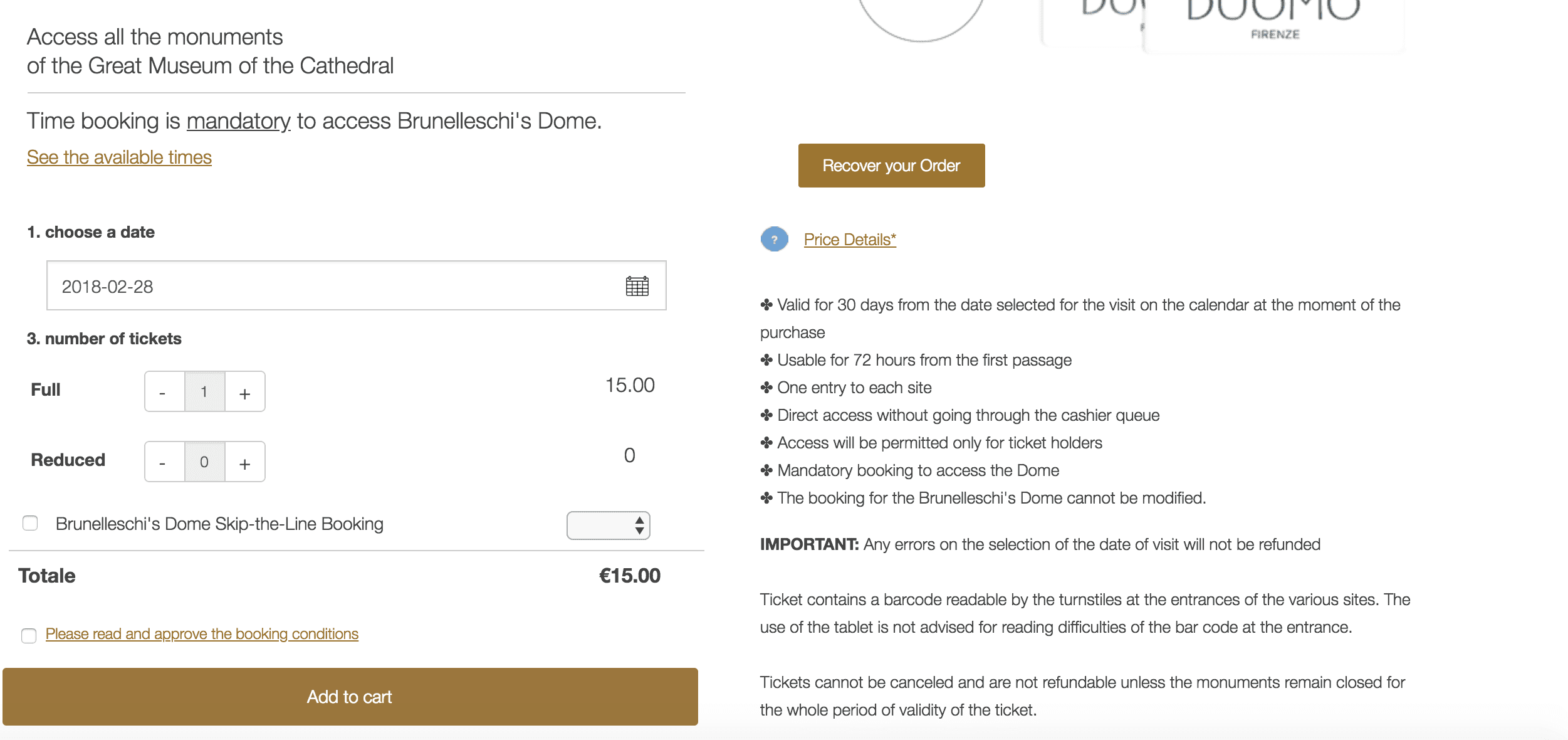Click the Add to cart button

(x=350, y=697)
